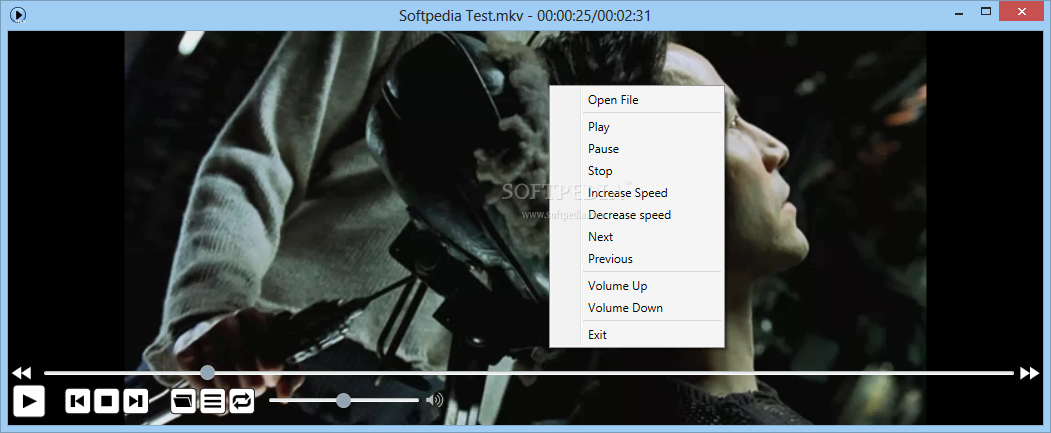Choose Pause in the context menu
This screenshot has width=1051, height=433.
637,149
